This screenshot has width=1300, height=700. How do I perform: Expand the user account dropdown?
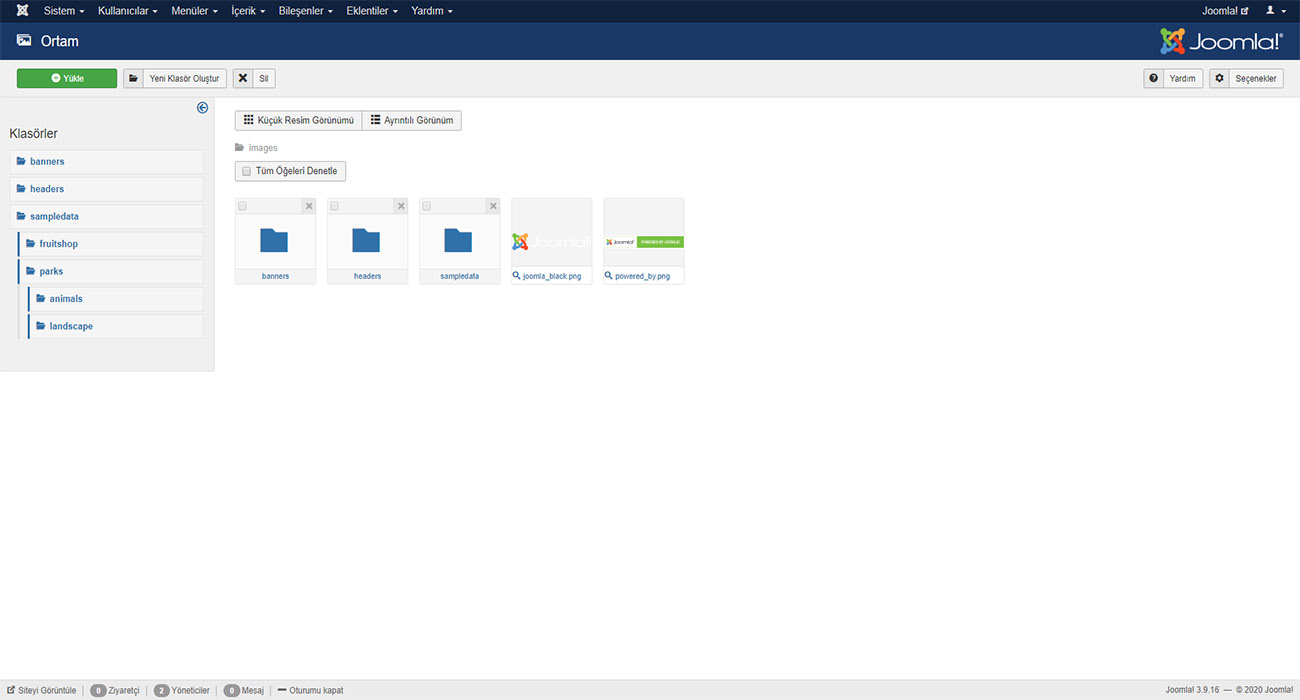(1276, 11)
